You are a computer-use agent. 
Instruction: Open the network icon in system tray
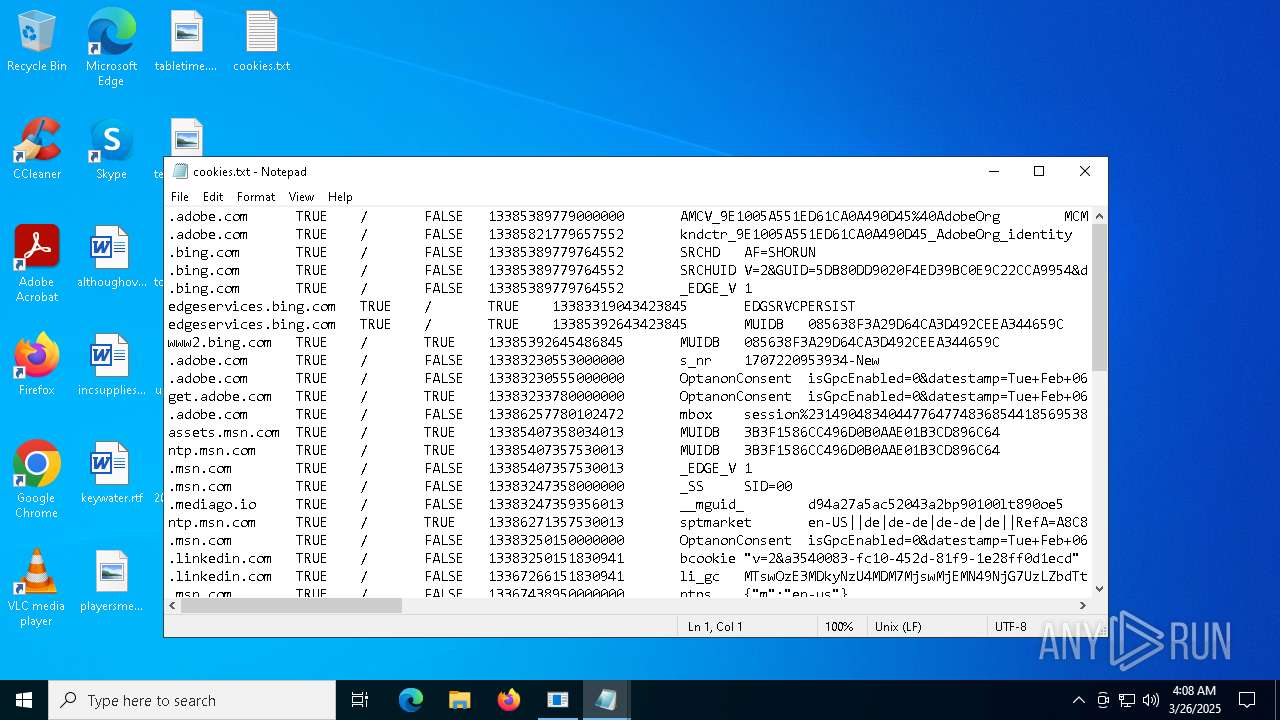point(1127,700)
